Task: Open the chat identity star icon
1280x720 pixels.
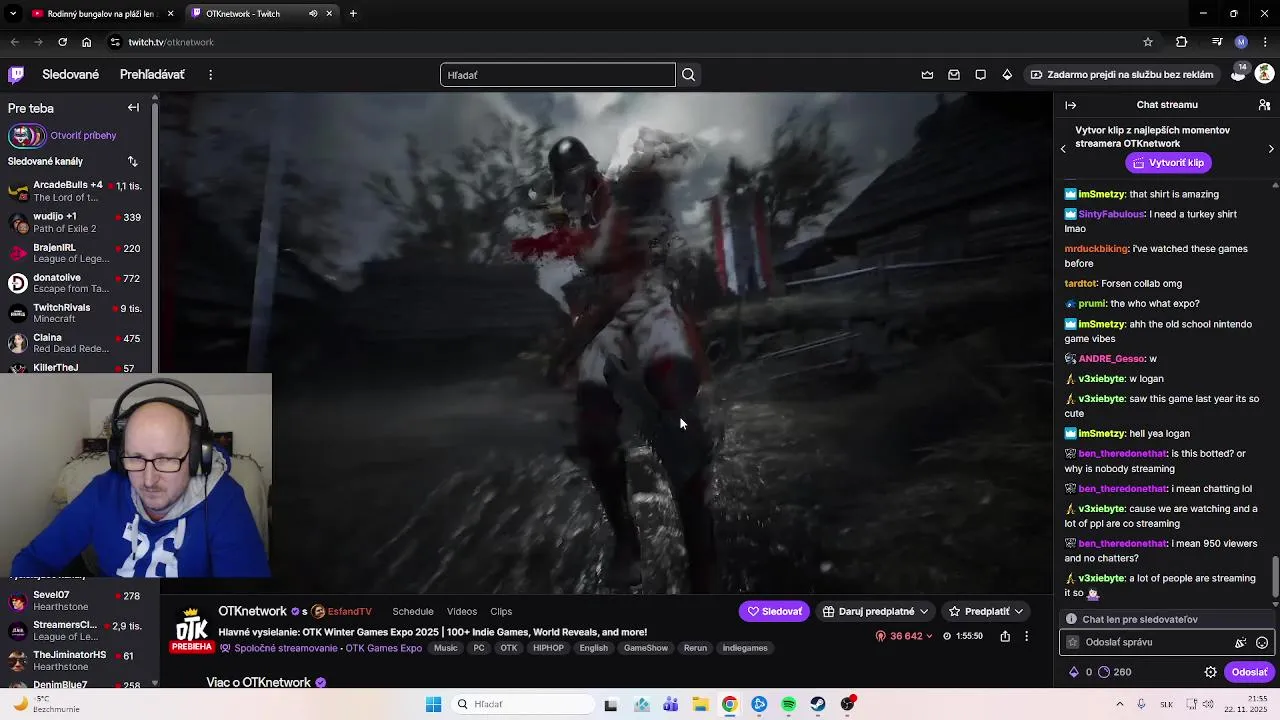Action: pyautogui.click(x=1073, y=643)
